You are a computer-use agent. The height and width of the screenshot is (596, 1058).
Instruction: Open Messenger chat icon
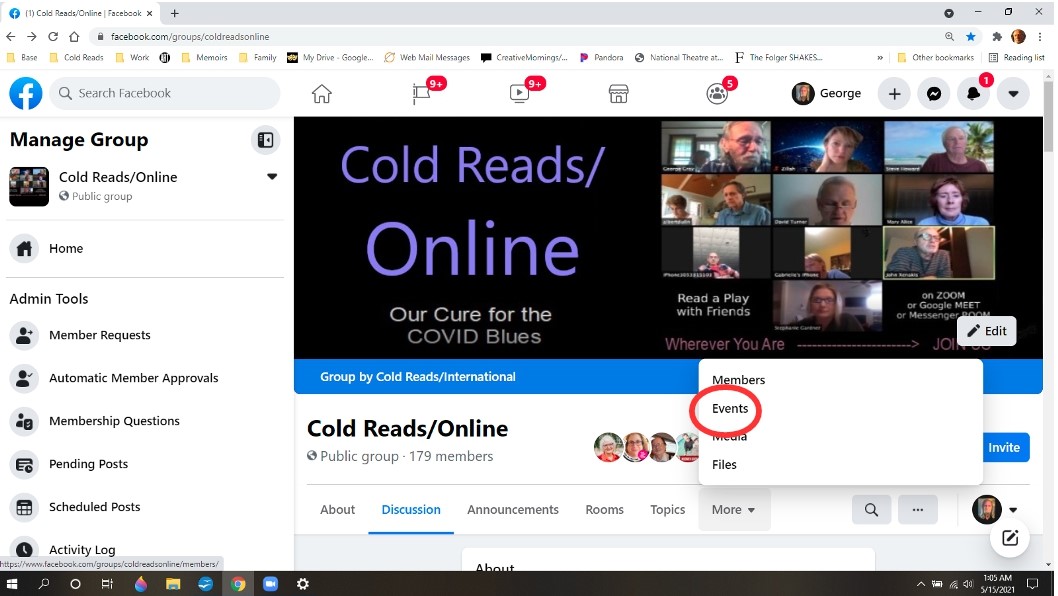pos(933,94)
